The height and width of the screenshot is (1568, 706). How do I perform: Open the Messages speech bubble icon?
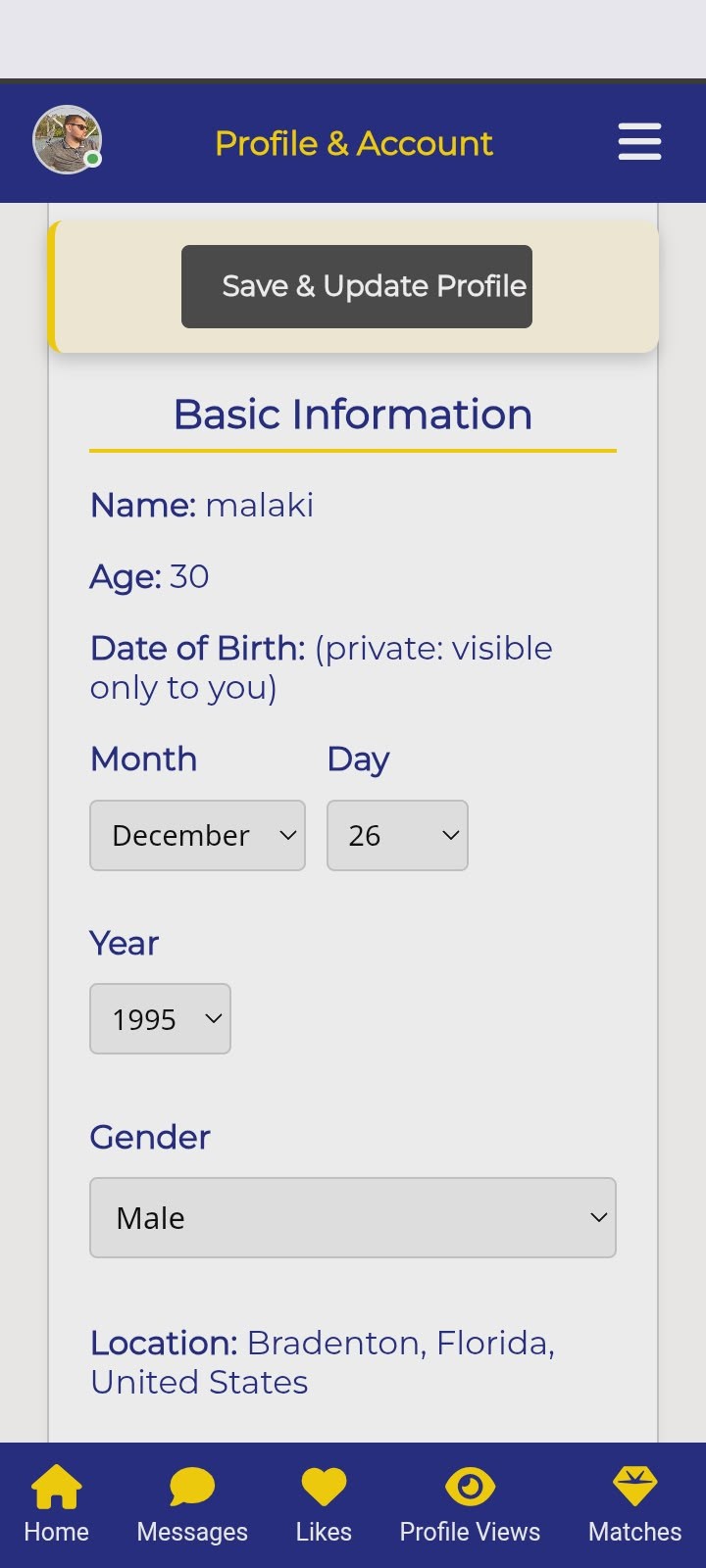point(192,1486)
